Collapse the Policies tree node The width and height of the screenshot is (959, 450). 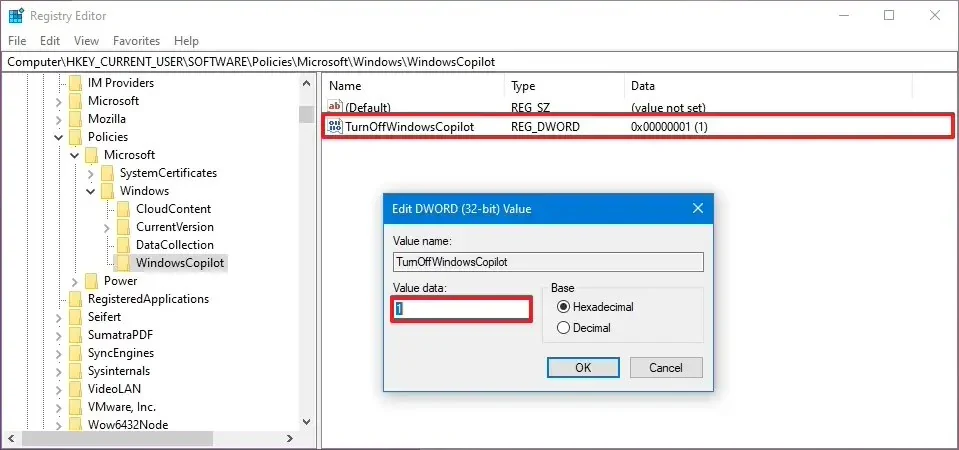coord(59,137)
